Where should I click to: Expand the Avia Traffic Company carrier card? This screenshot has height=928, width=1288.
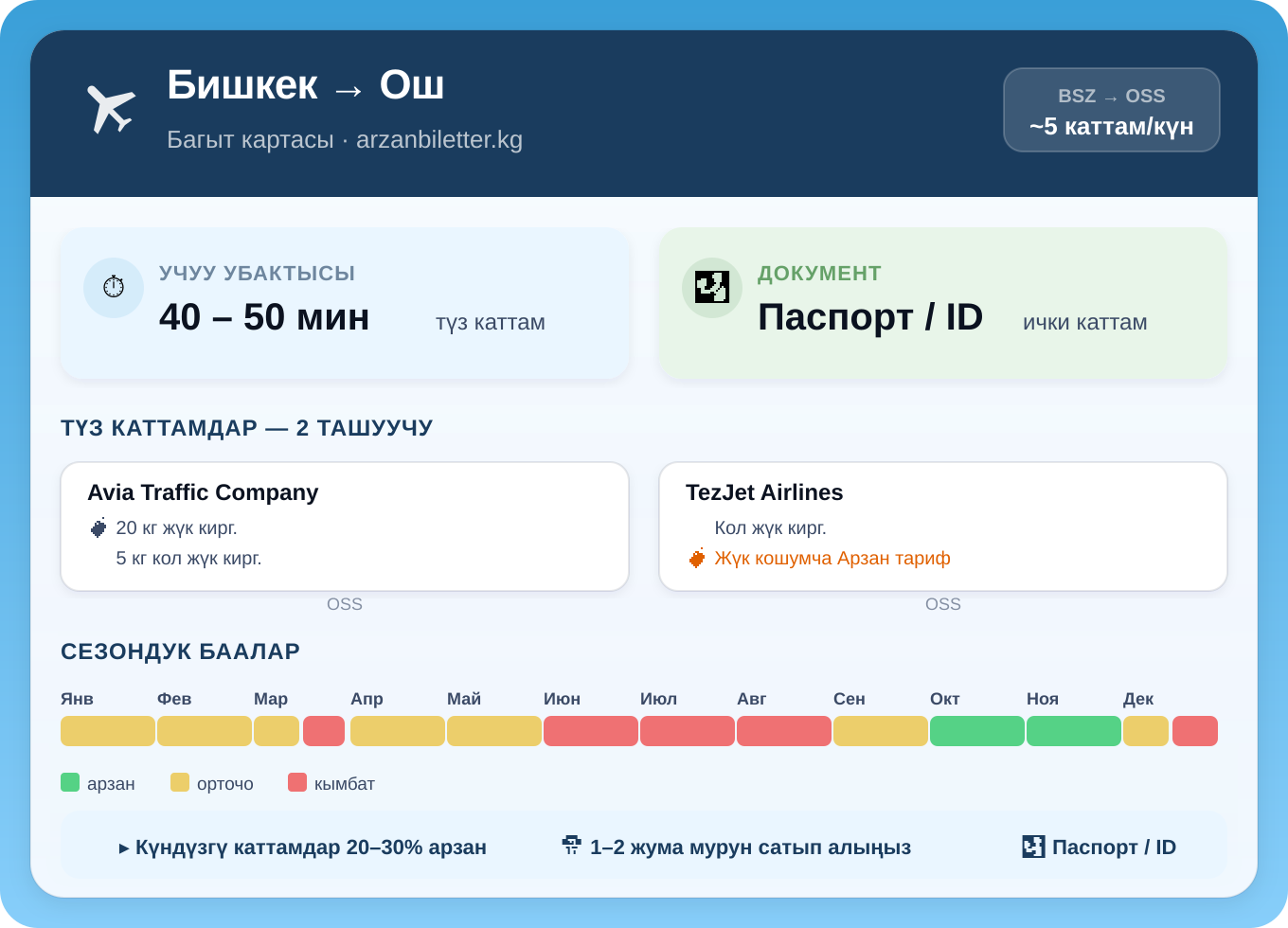pyautogui.click(x=345, y=526)
